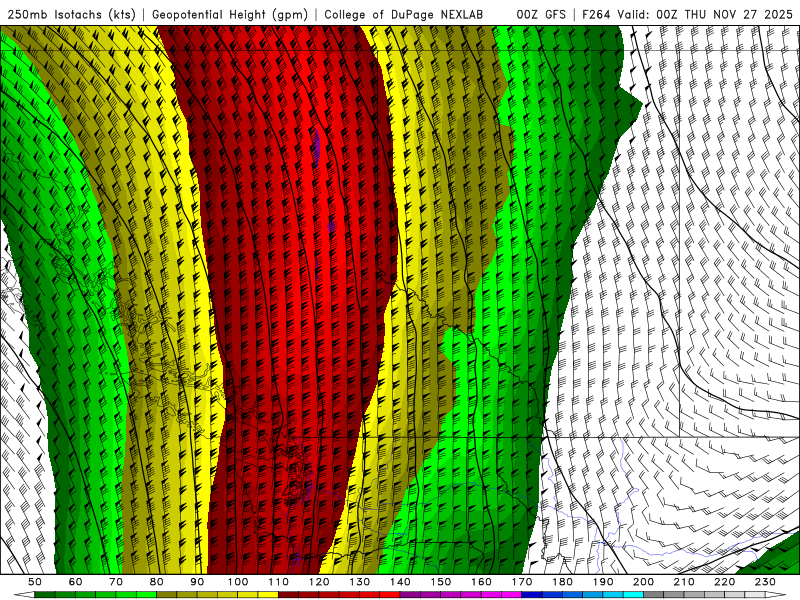The image size is (800, 600).
Task: Click the legend value "60"
Action: tap(76, 582)
